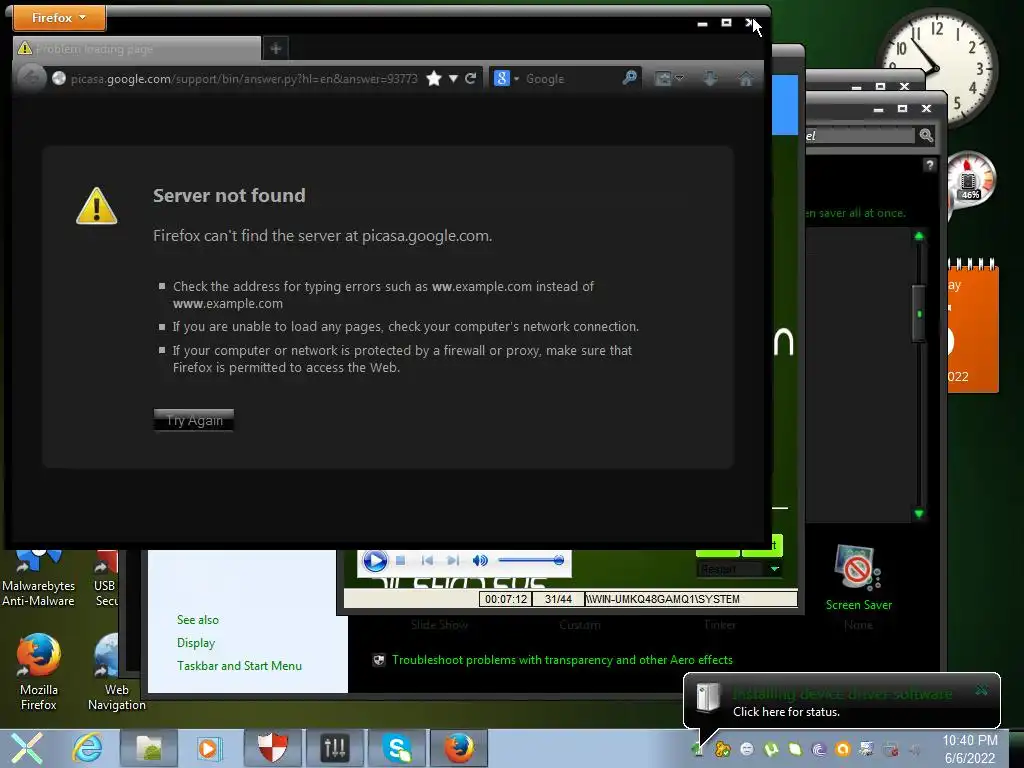Screen dimensions: 1024x768
Task: Click the Try Again button
Action: 194,420
